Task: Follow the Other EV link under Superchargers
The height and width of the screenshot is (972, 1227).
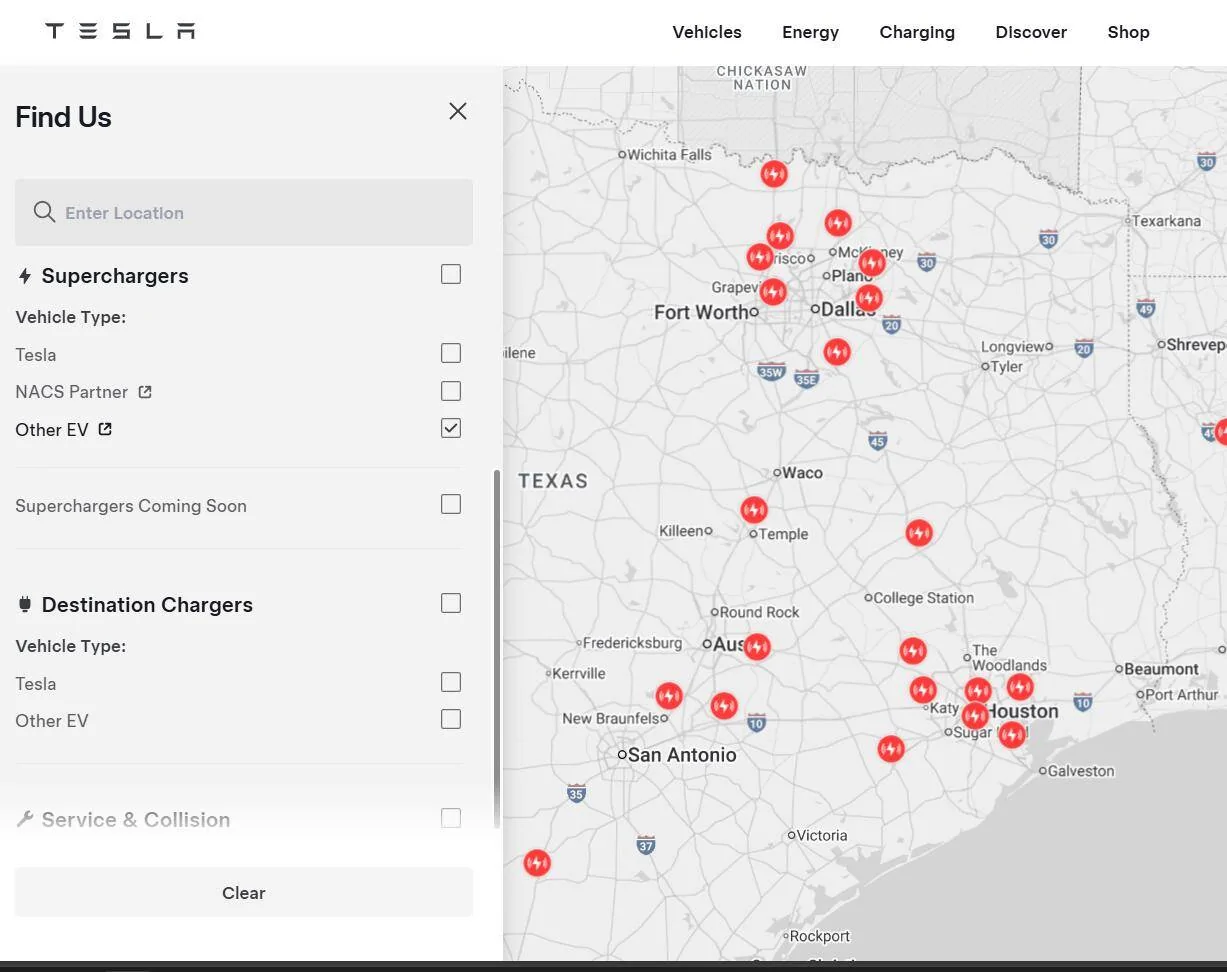Action: click(x=52, y=430)
